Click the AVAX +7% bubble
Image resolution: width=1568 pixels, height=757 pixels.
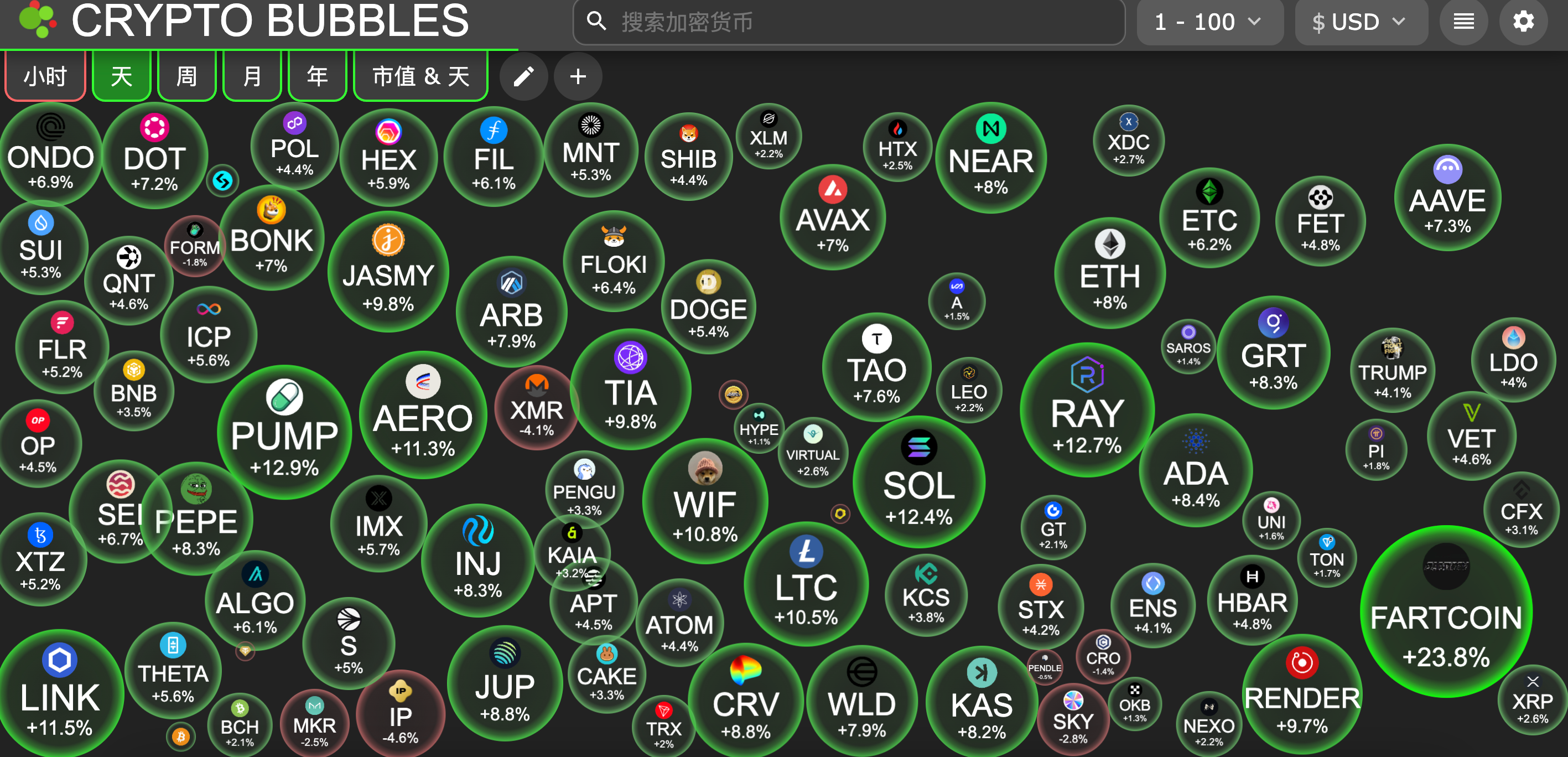coord(833,217)
